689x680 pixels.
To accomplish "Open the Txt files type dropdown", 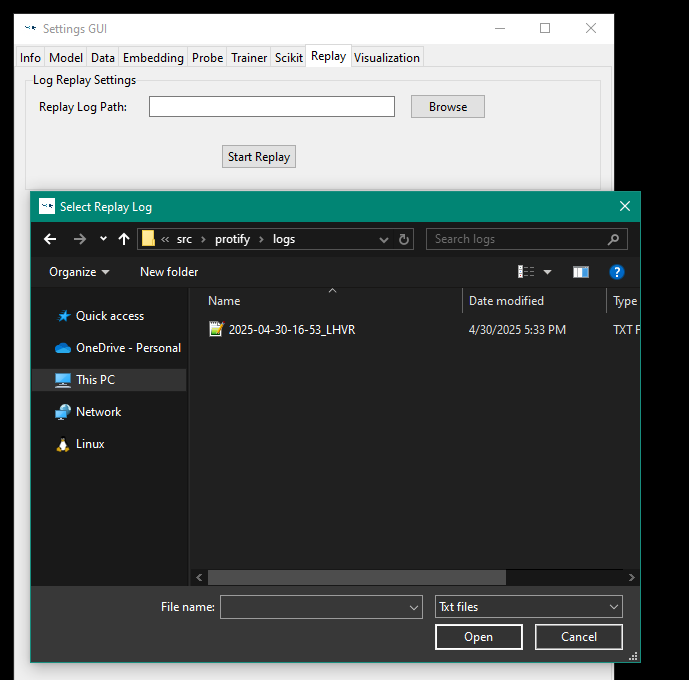I will coord(529,607).
